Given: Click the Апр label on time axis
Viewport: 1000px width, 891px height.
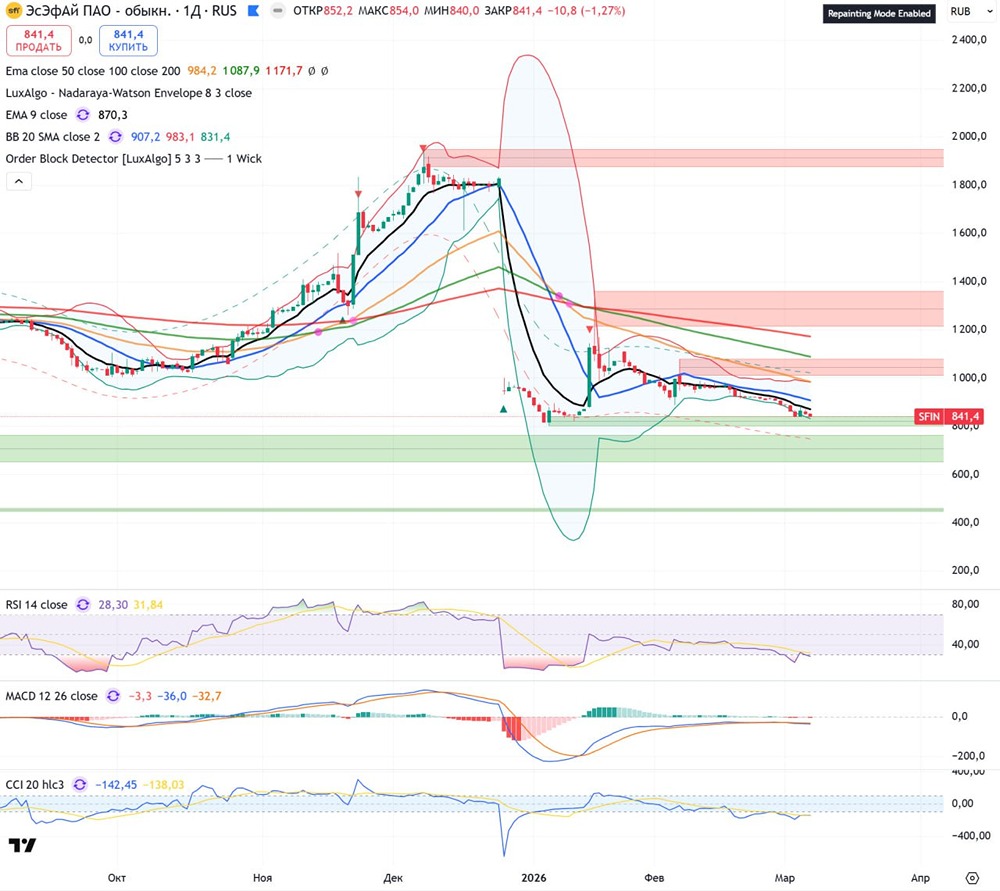Looking at the screenshot, I should click(920, 878).
